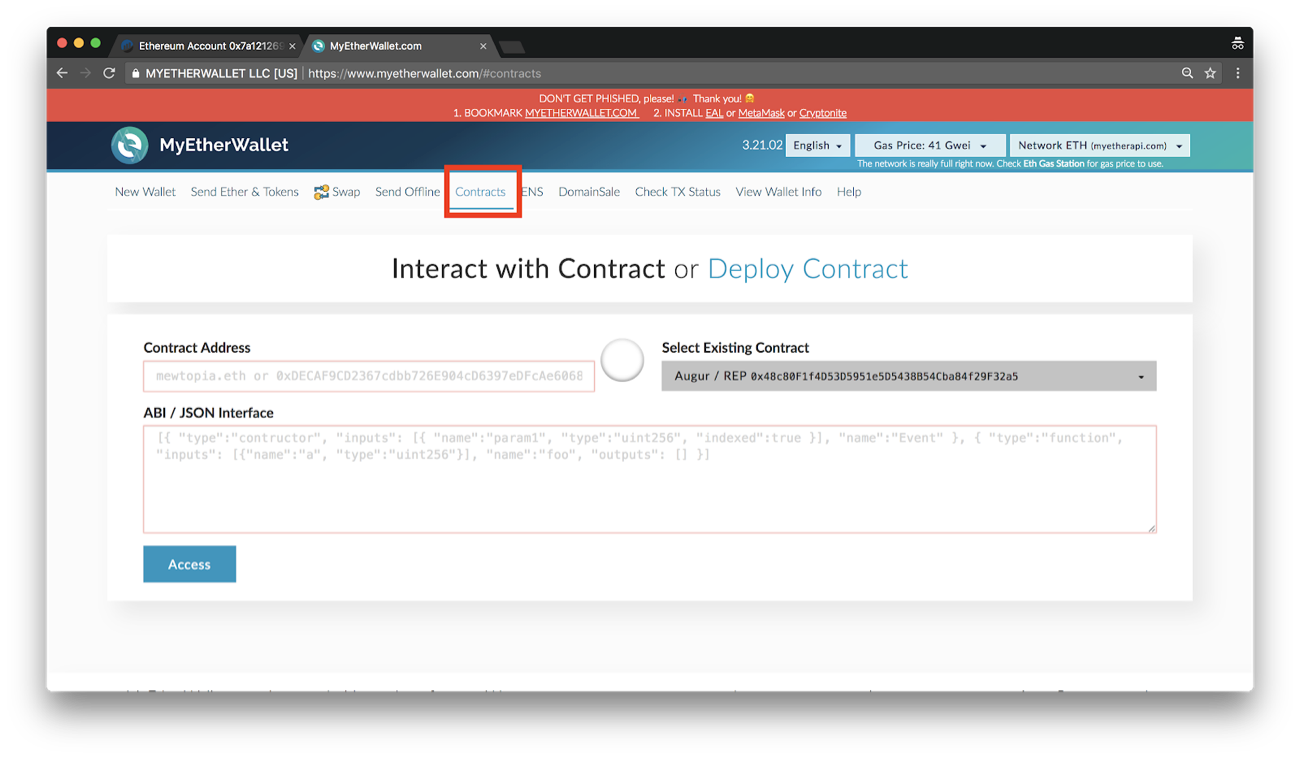
Task: Reload the page with refresh icon
Action: tap(109, 73)
